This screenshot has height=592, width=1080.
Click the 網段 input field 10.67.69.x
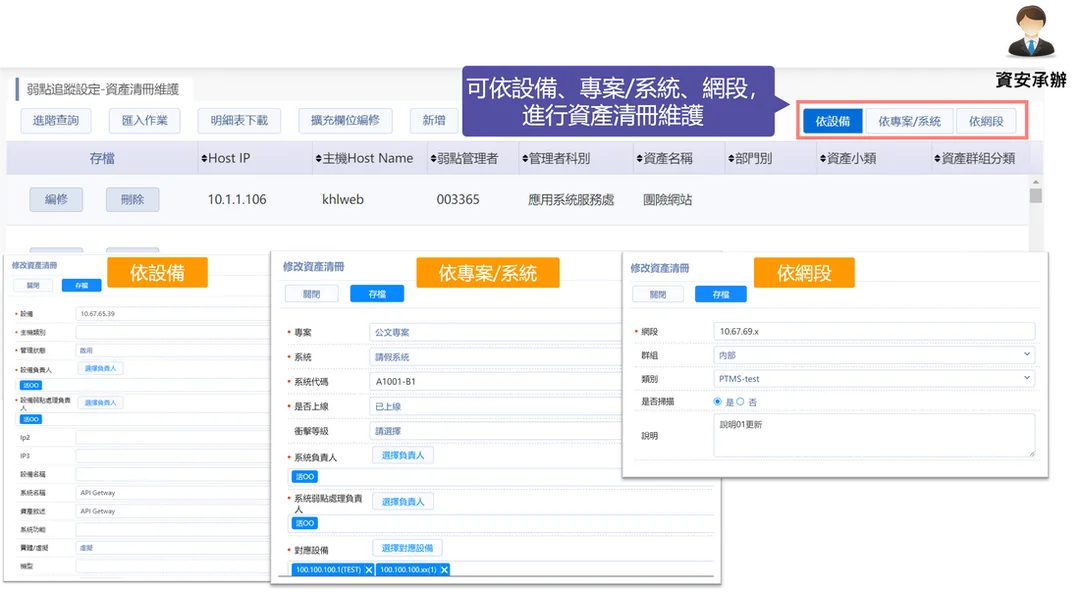[x=874, y=331]
